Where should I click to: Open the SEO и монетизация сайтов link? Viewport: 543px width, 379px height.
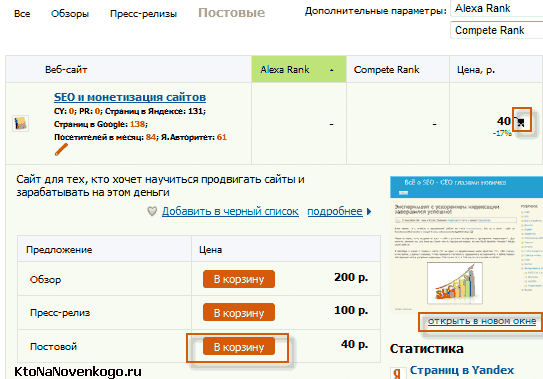130,97
